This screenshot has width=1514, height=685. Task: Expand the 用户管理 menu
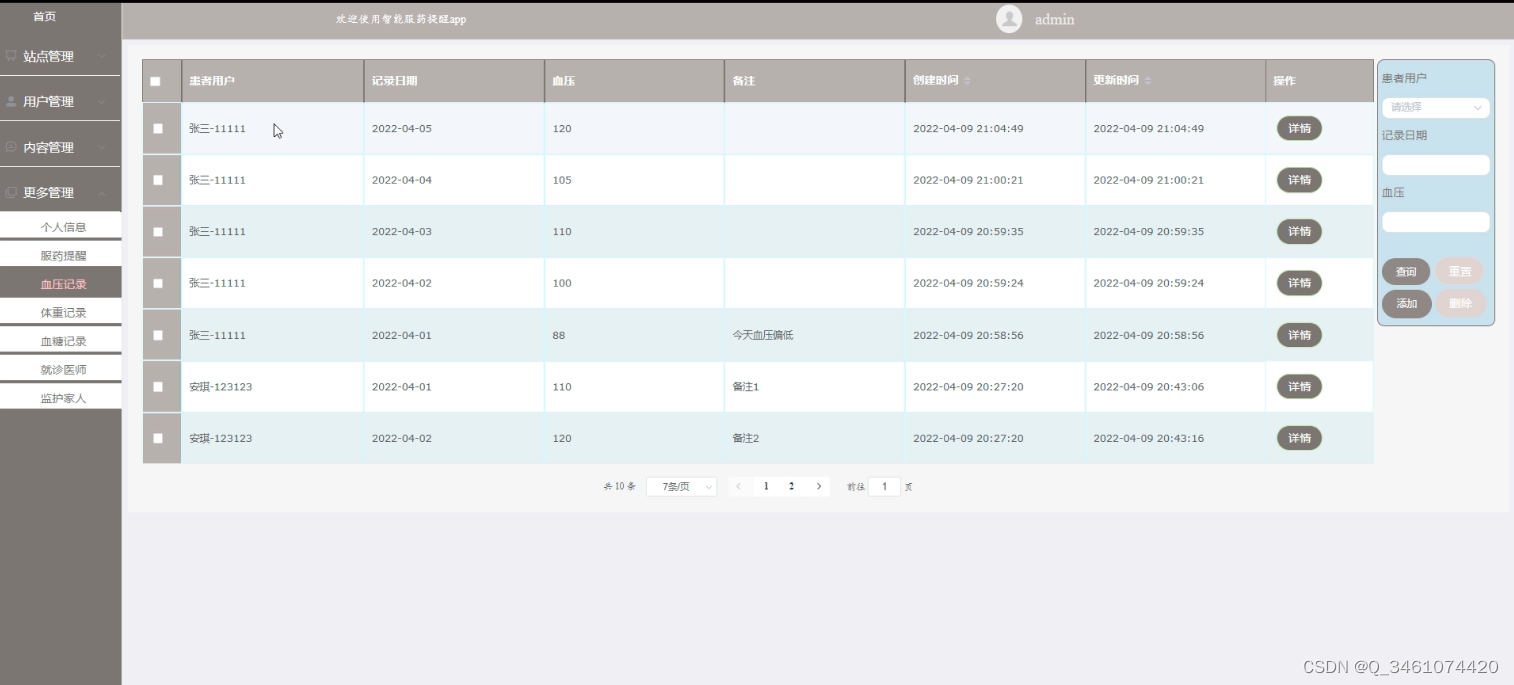[60, 101]
